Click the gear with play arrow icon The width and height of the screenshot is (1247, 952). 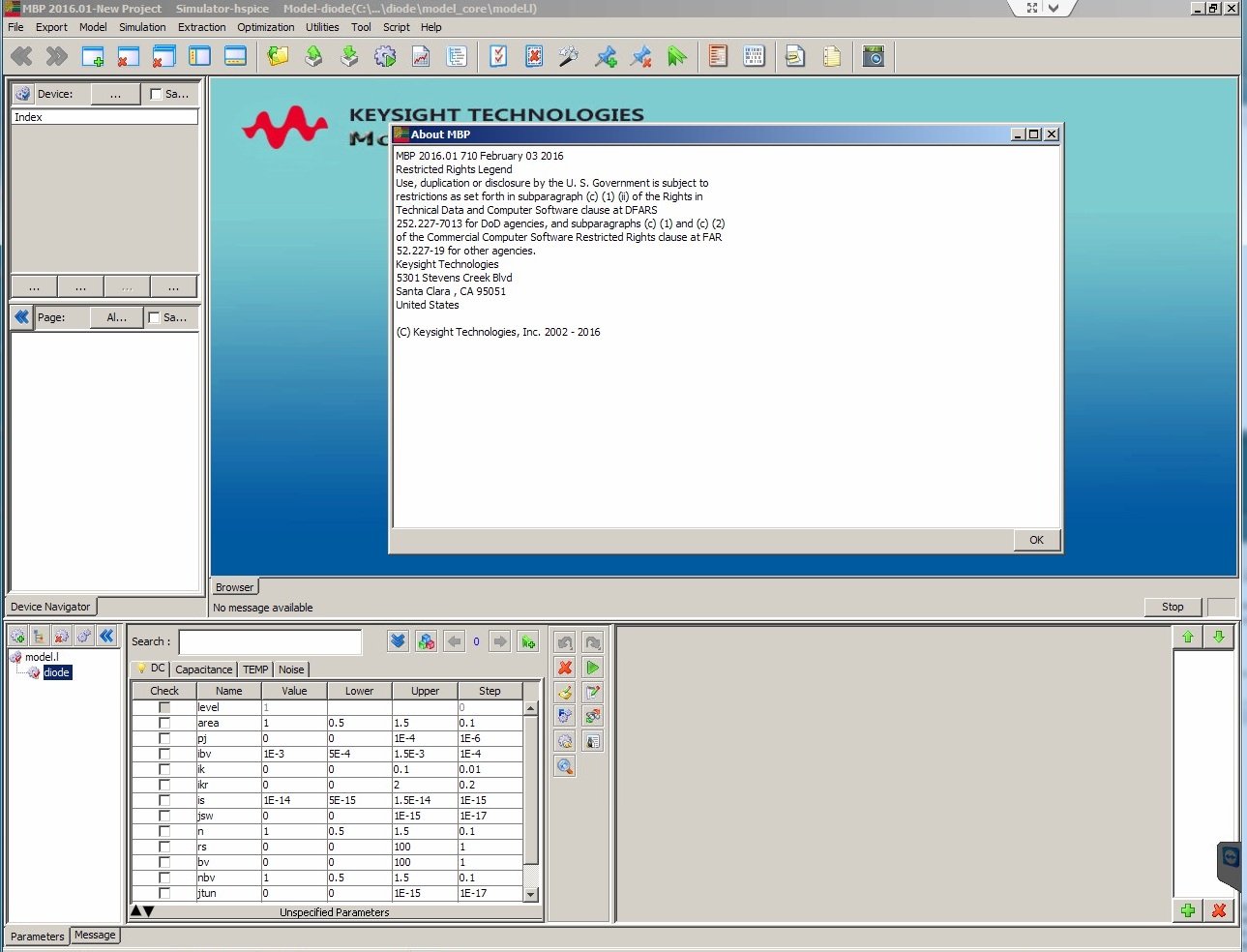pyautogui.click(x=385, y=56)
